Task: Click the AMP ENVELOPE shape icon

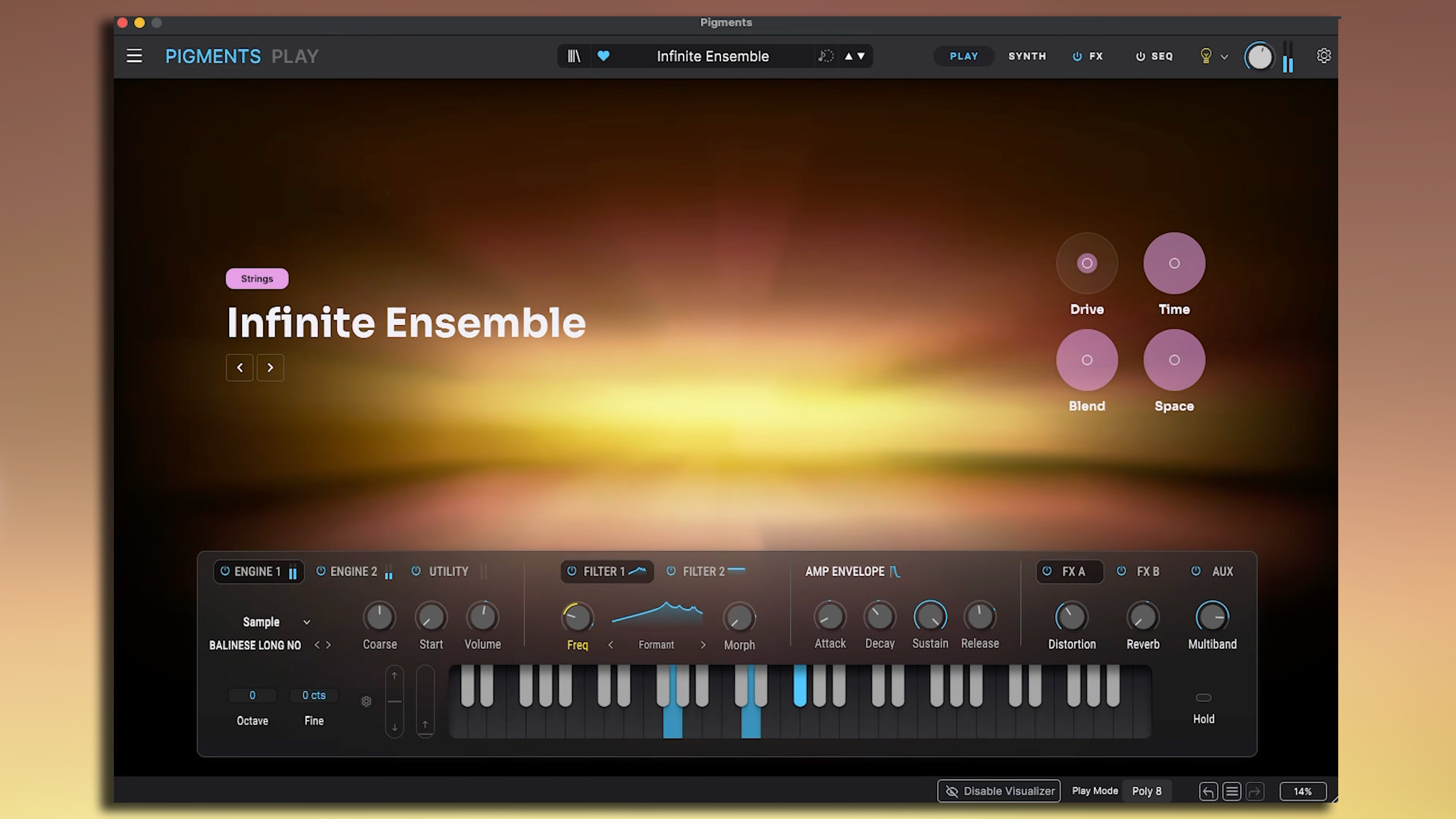Action: pos(895,572)
